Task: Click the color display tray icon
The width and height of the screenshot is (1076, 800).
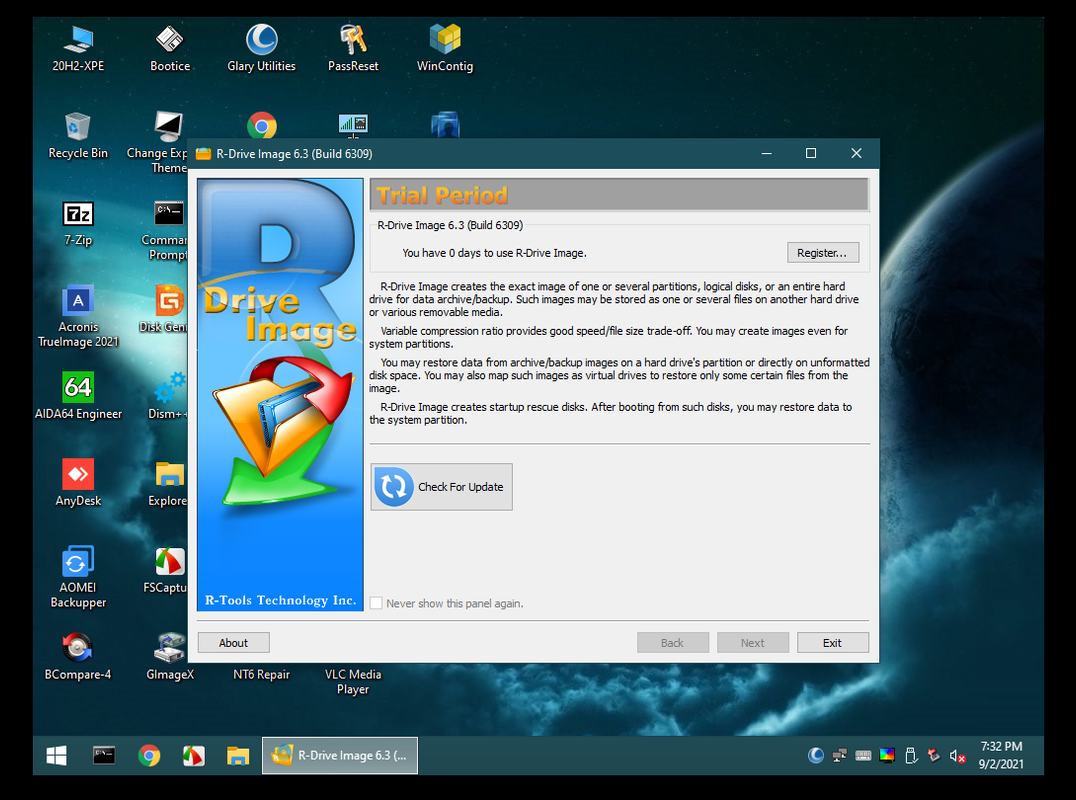Action: (887, 755)
